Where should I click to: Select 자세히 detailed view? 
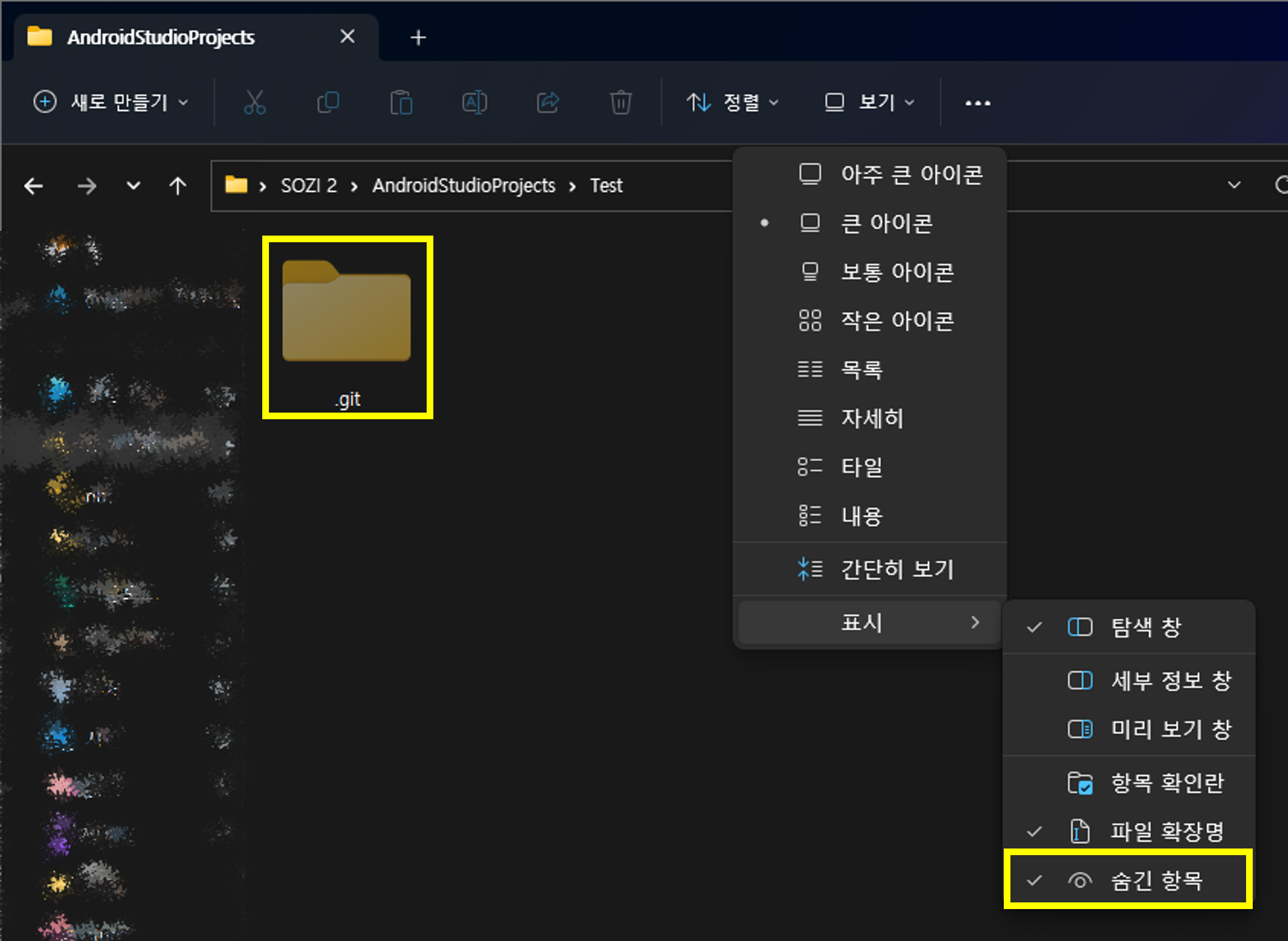867,418
